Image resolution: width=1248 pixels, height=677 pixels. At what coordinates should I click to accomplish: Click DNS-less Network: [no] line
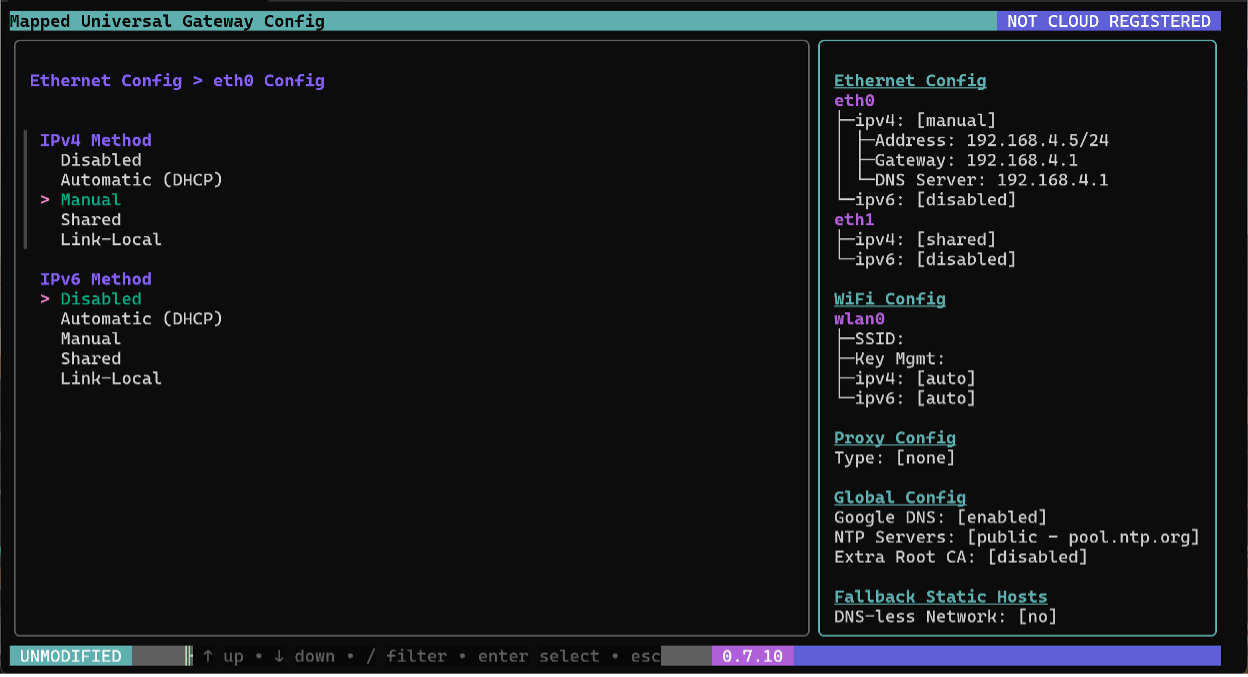(946, 617)
